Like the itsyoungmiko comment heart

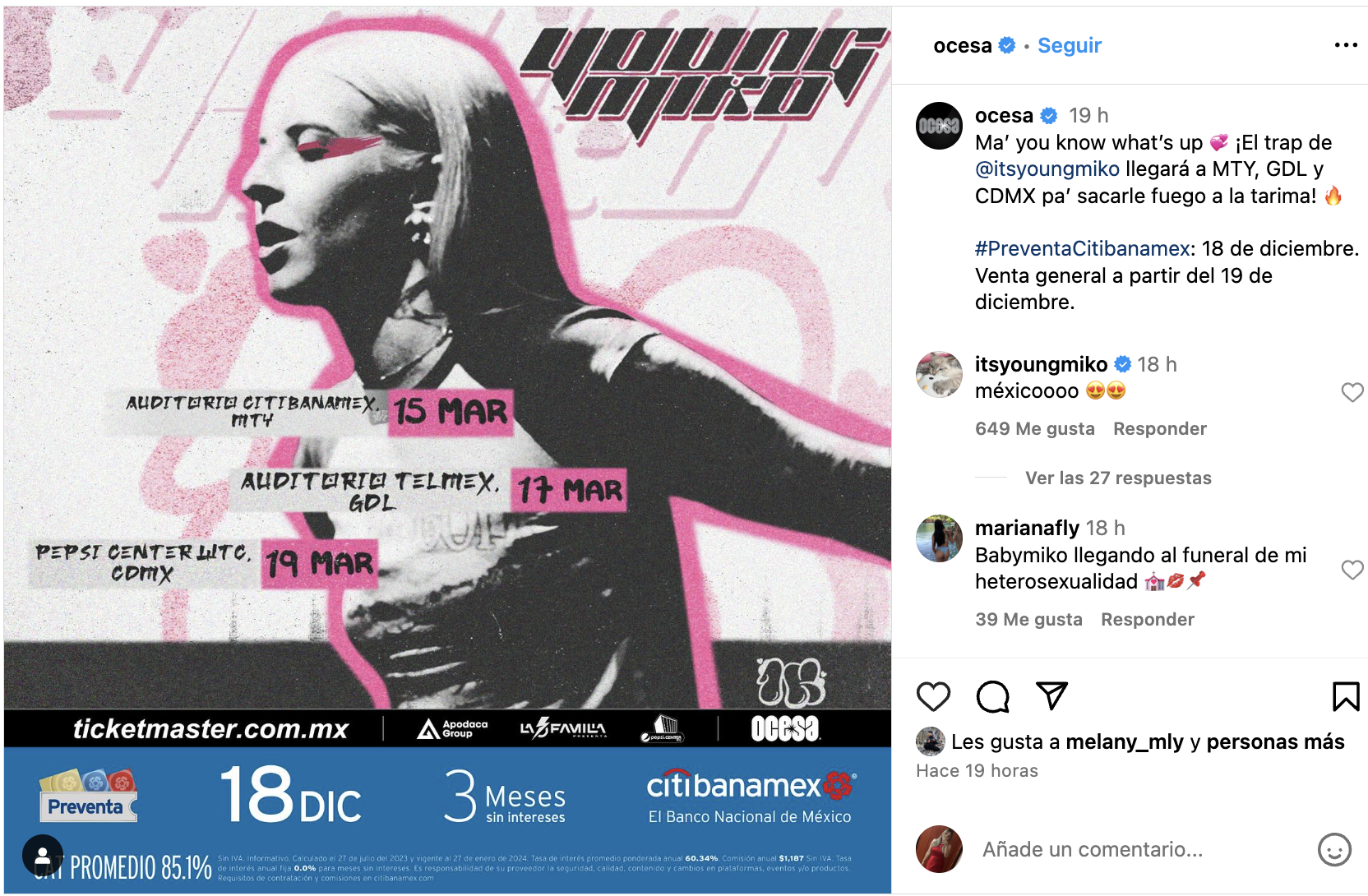point(1352,392)
